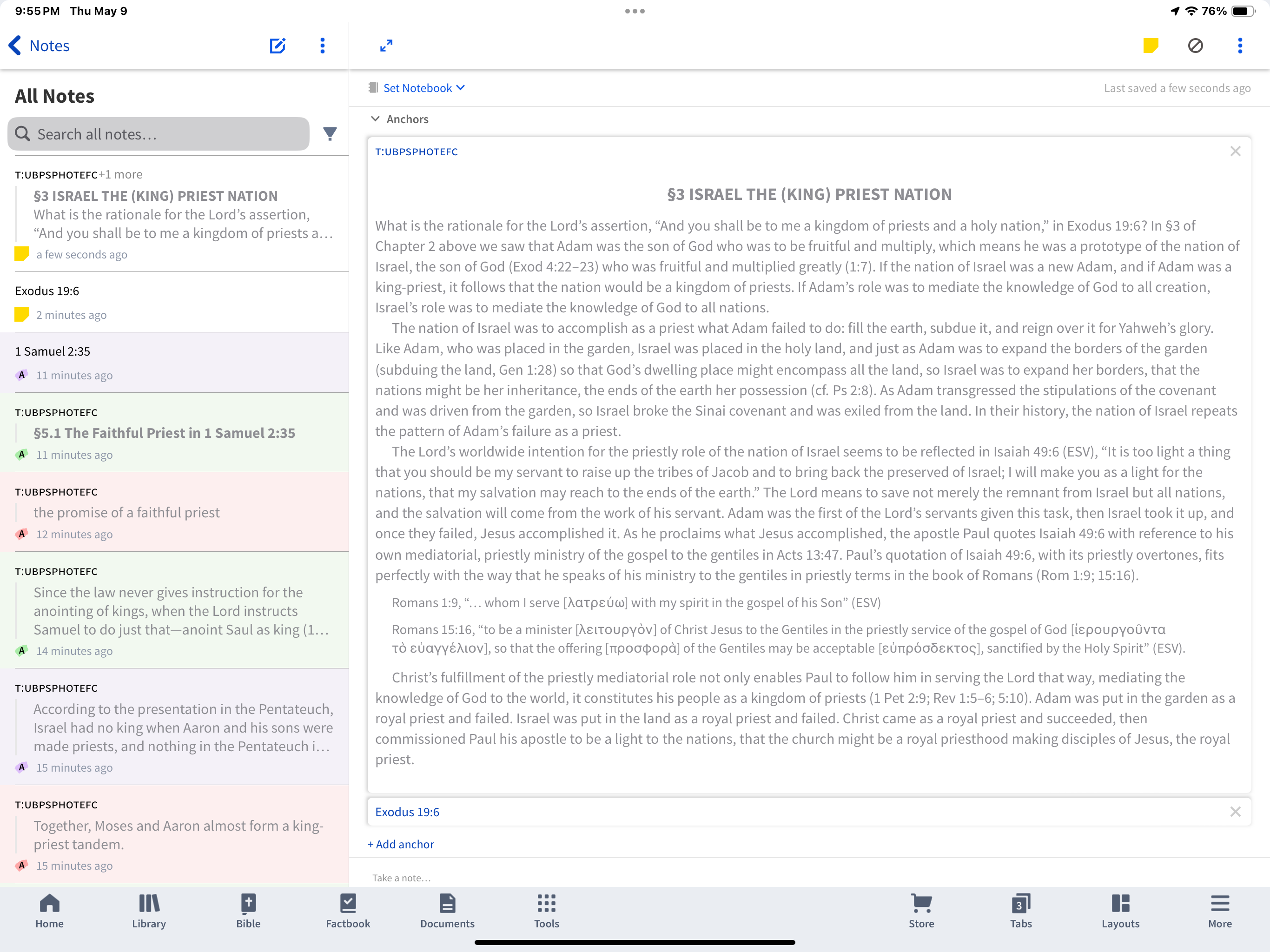Open the Set Notebook dropdown
The height and width of the screenshot is (952, 1270).
tap(423, 88)
